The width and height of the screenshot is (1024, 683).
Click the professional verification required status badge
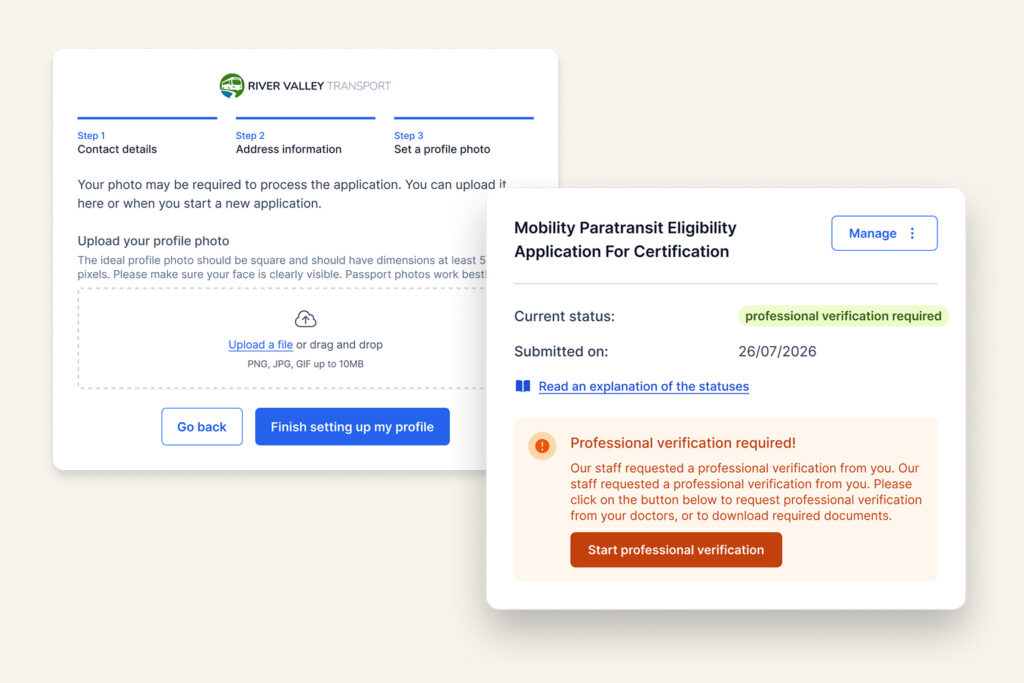point(843,316)
